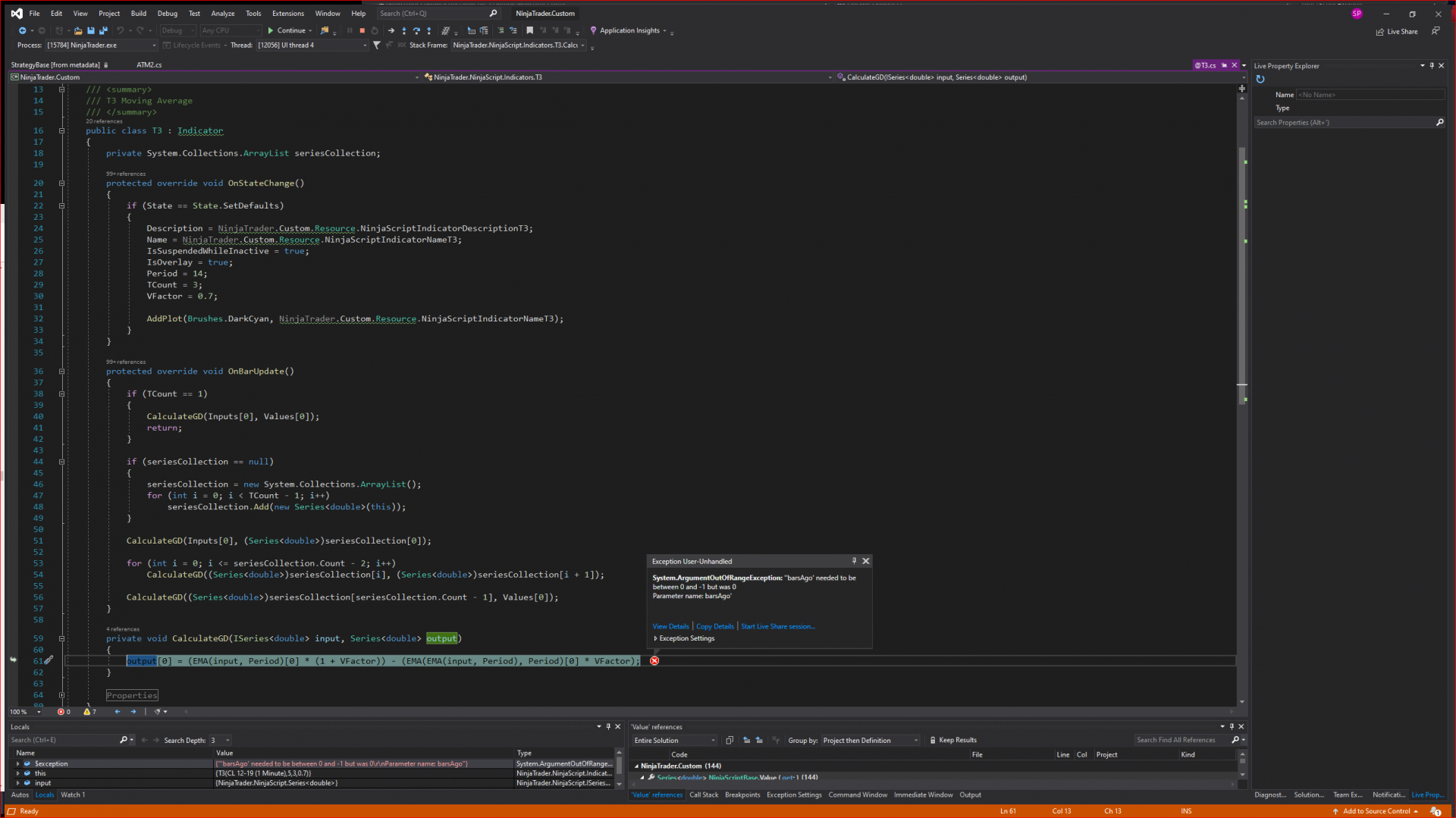Image resolution: width=1456 pixels, height=818 pixels.
Task: Click the feedback icon beside Live Share
Action: [x=1436, y=31]
